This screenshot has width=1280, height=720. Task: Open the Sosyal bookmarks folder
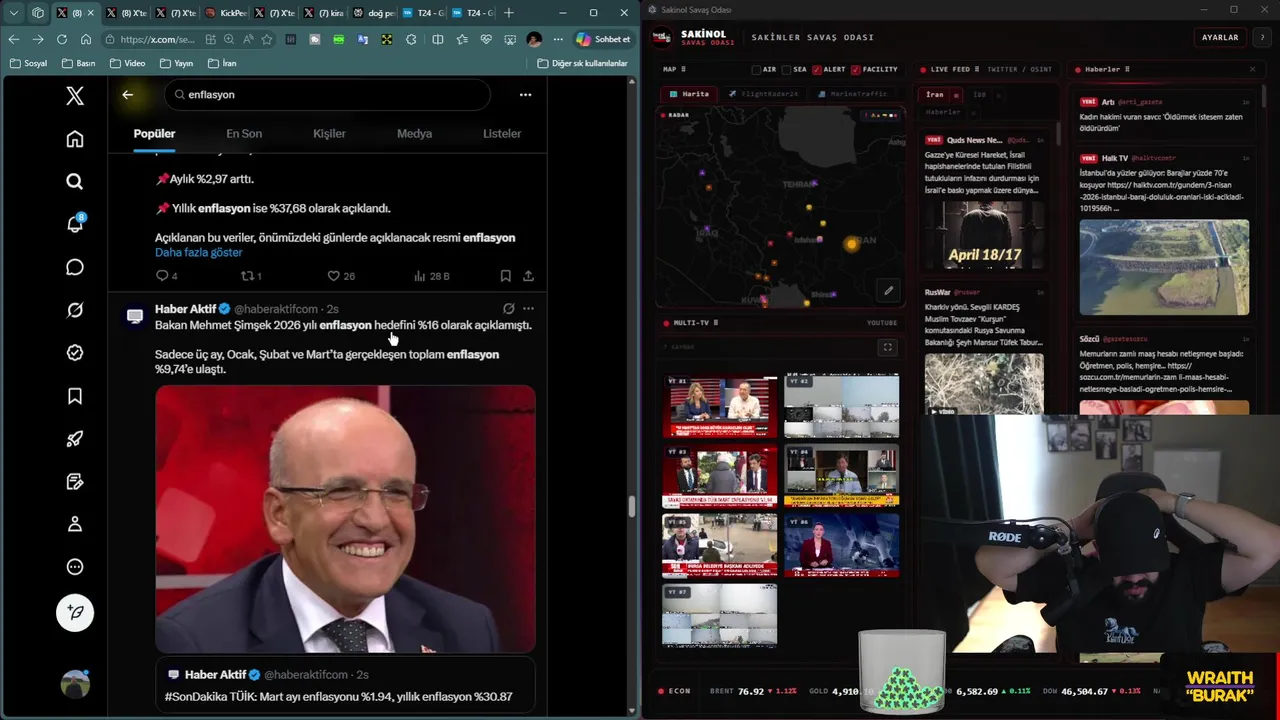[x=28, y=63]
